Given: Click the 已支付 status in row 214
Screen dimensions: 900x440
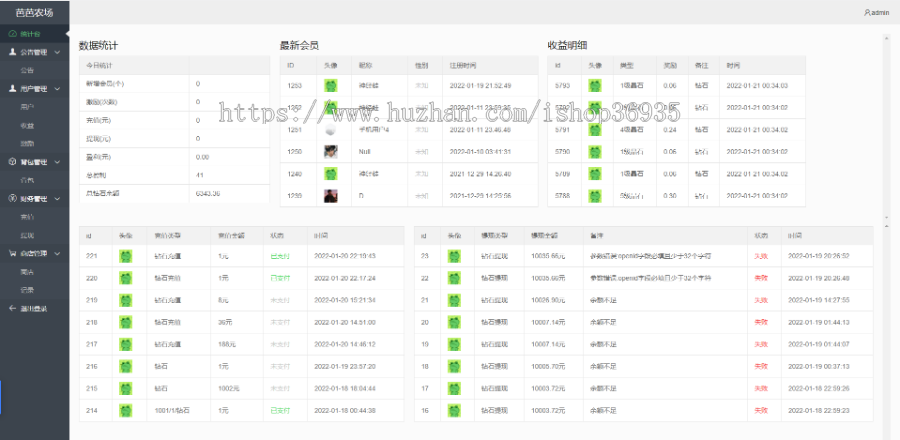Looking at the screenshot, I should pos(280,411).
